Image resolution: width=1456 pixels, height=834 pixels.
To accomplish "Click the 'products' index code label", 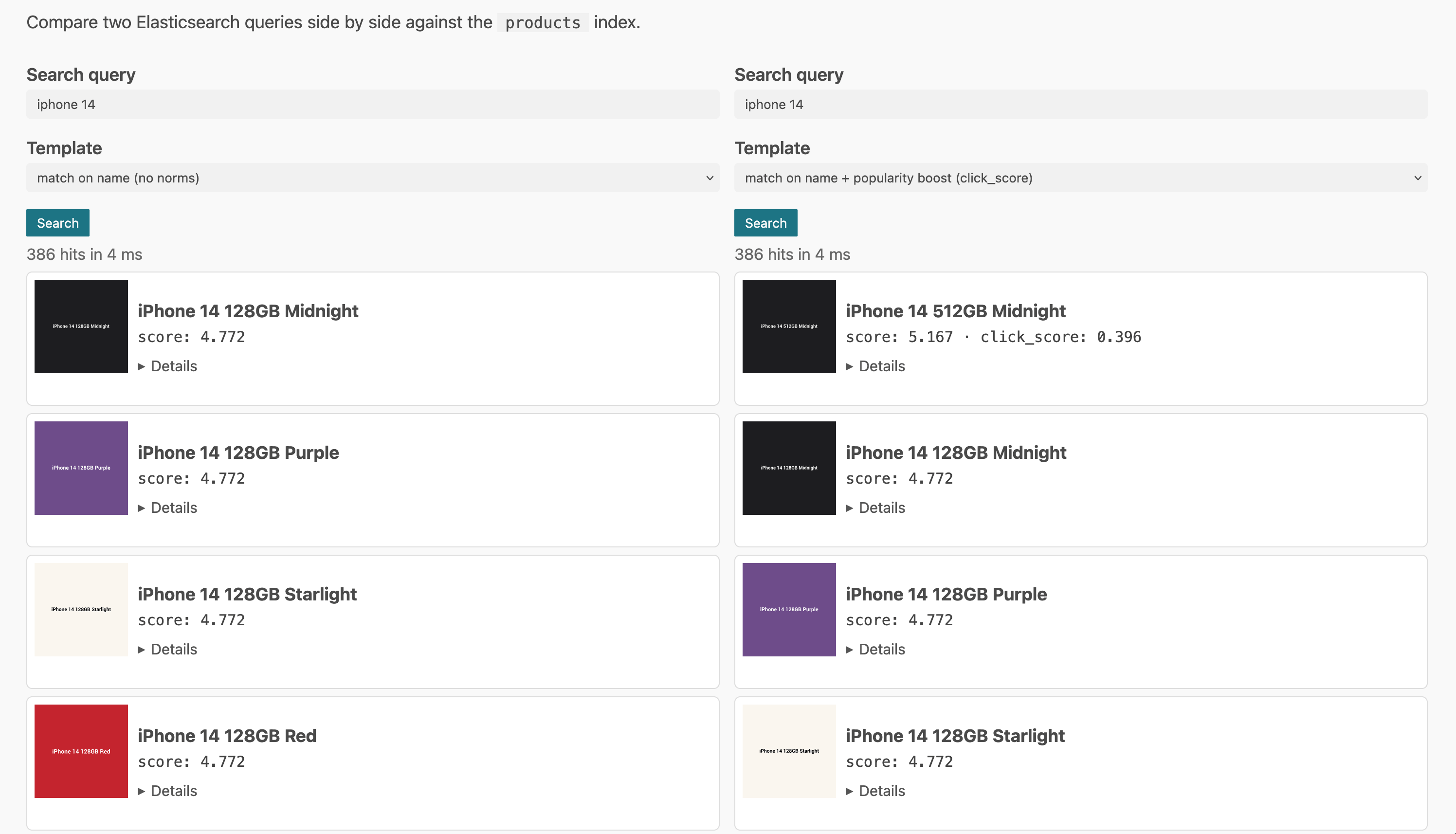I will (x=543, y=23).
